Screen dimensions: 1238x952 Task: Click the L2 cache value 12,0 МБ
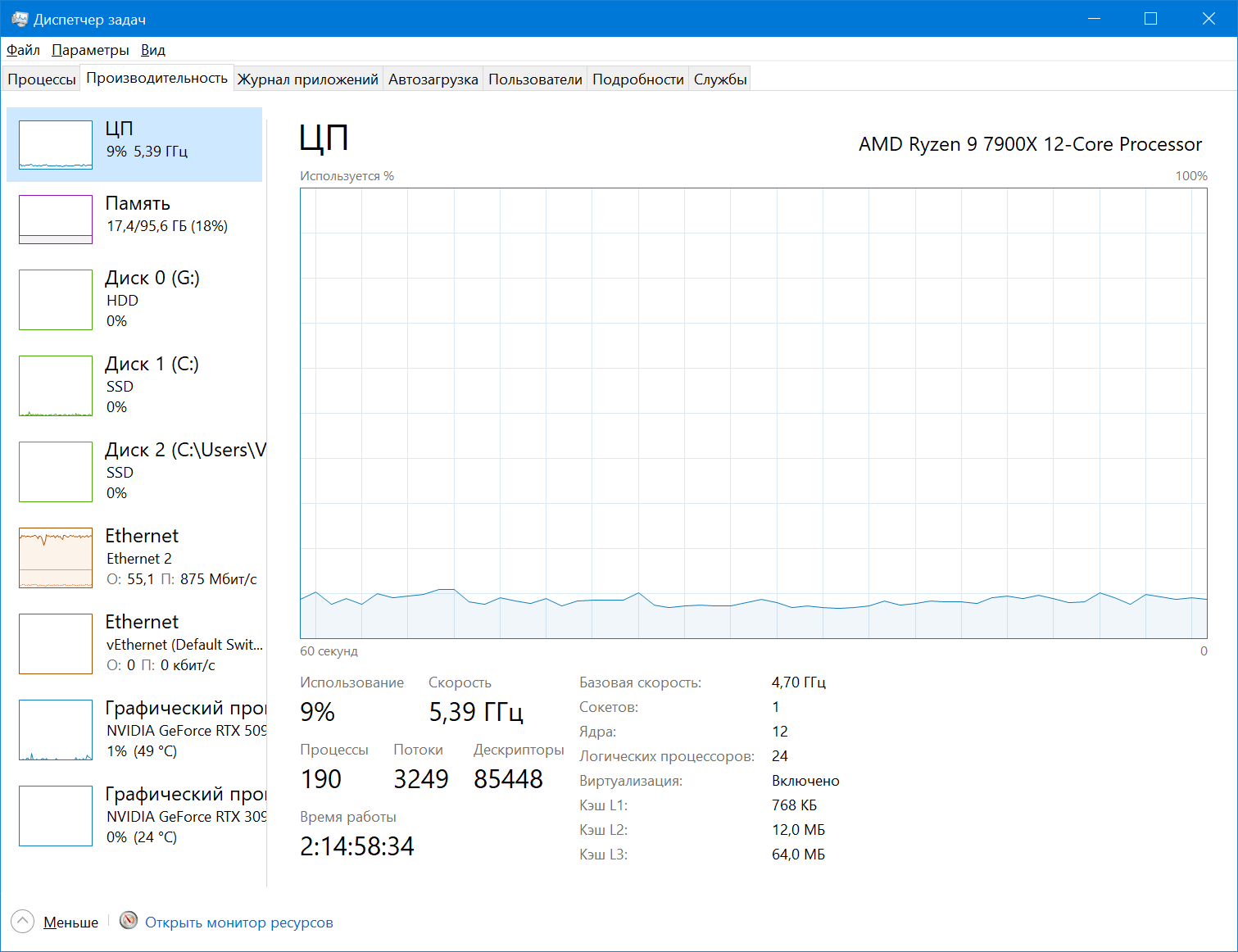tap(799, 830)
